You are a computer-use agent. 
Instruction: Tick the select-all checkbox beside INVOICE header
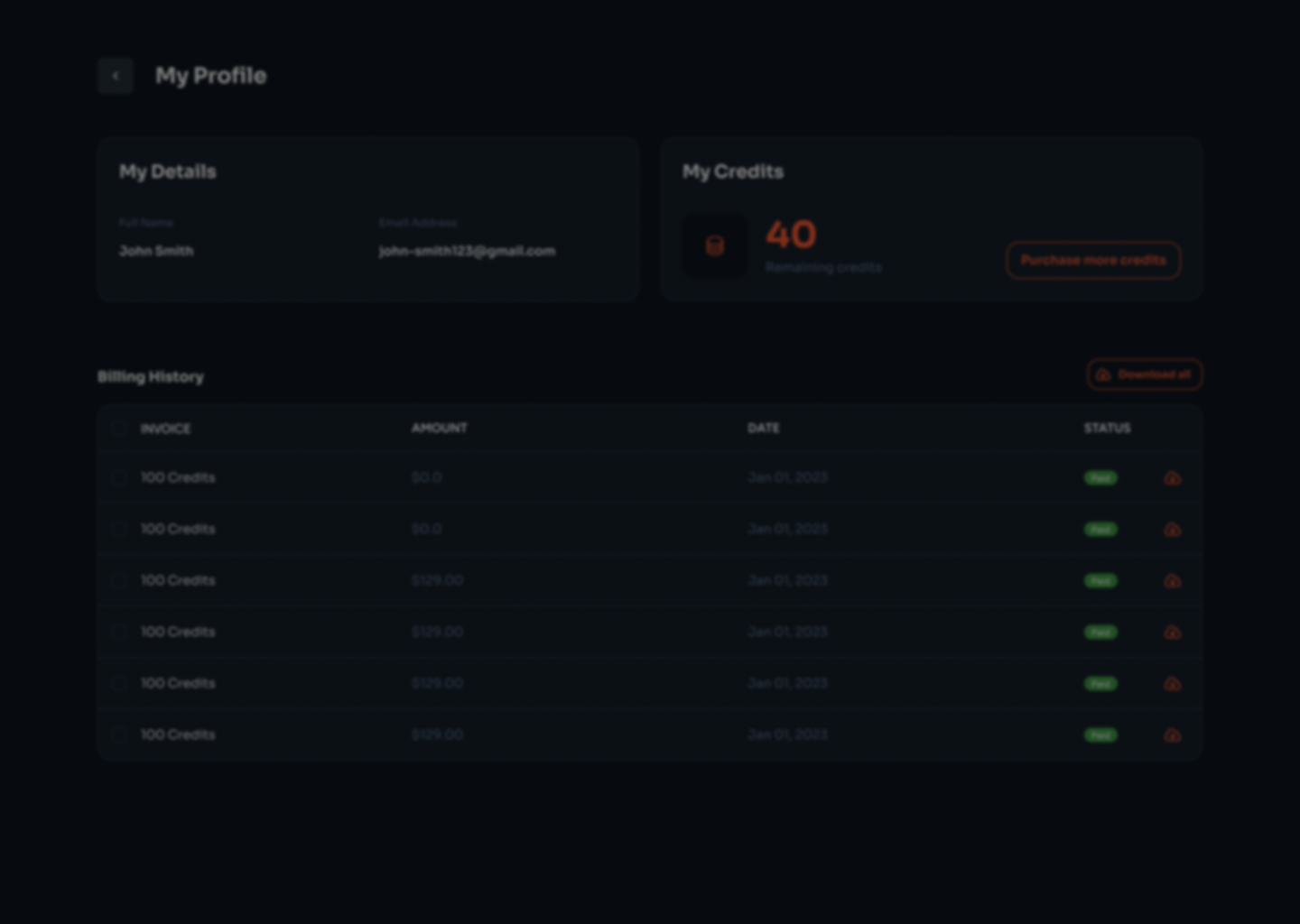(x=119, y=429)
